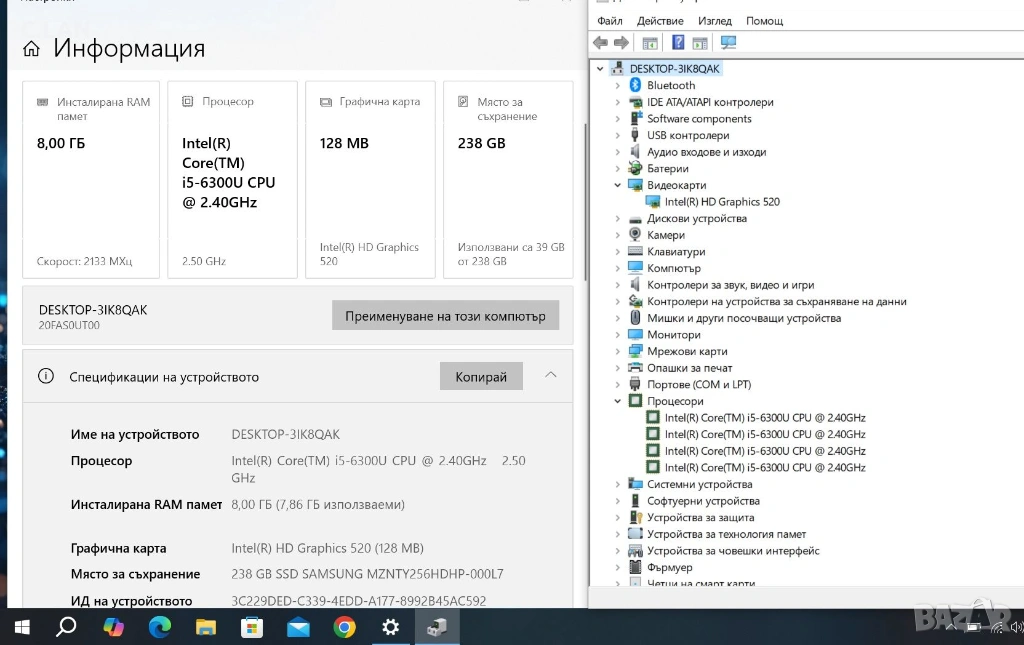Click the Опашки за печат printer icon
This screenshot has width=1024, height=645.
point(635,368)
